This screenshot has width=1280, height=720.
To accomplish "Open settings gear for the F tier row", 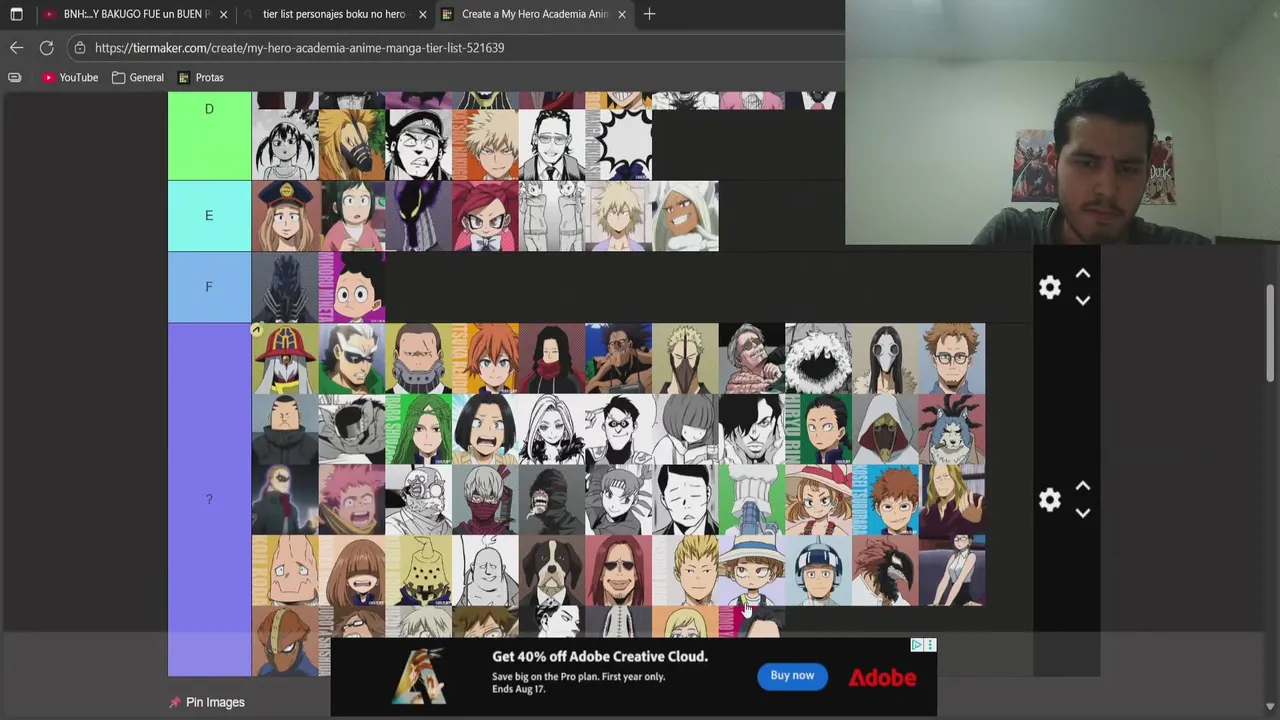I will coord(1049,288).
